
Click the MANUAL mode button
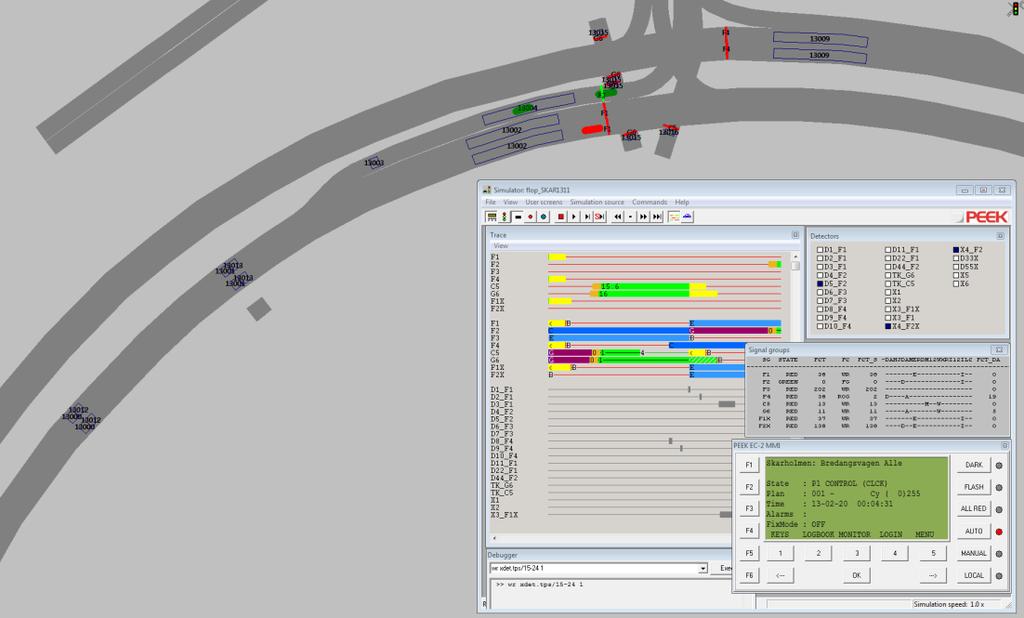pyautogui.click(x=973, y=553)
